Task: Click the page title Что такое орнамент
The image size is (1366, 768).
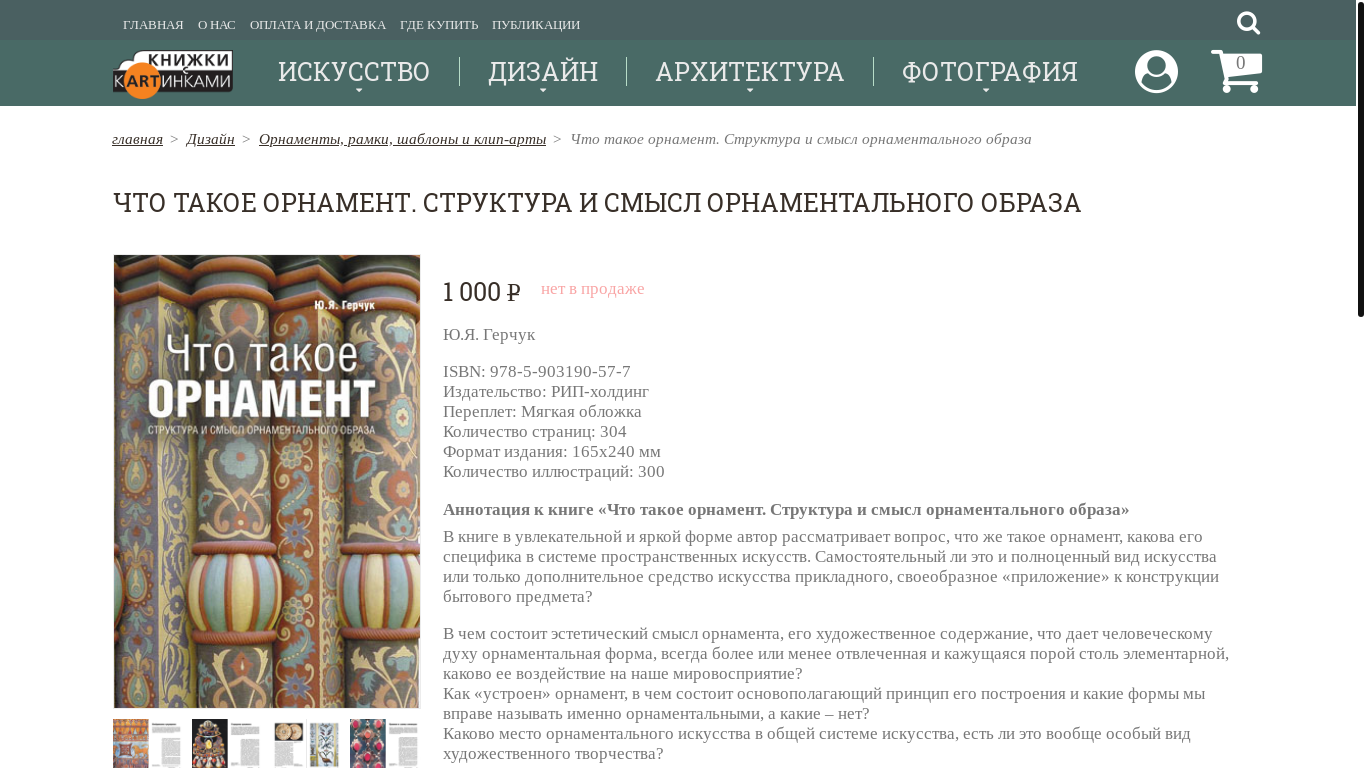Action: (x=597, y=203)
